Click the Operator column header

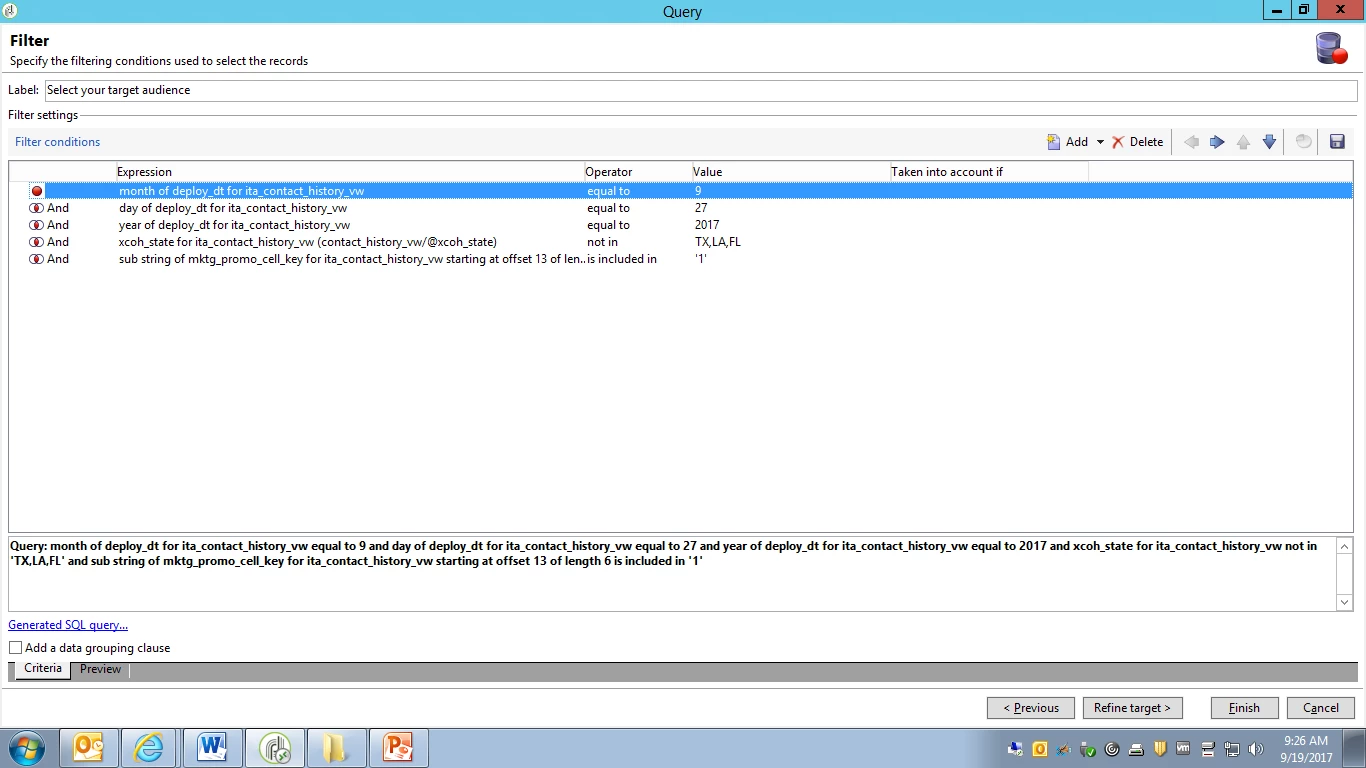(638, 172)
